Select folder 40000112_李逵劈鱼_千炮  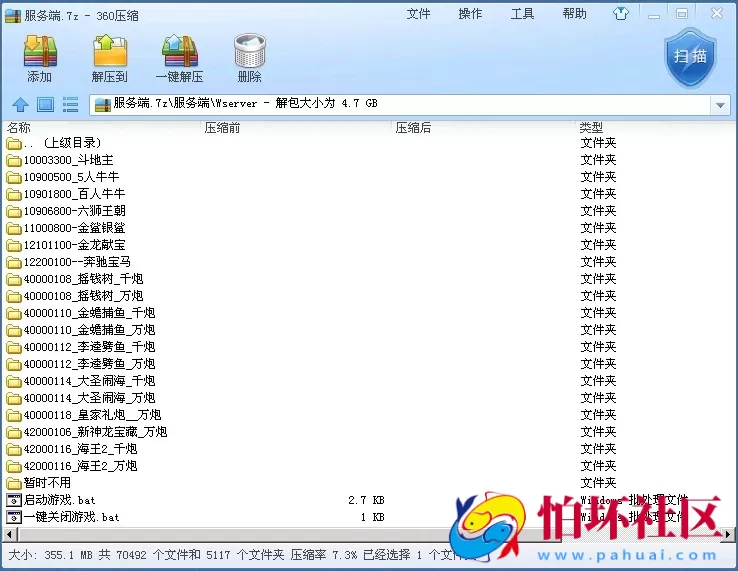coord(81,347)
